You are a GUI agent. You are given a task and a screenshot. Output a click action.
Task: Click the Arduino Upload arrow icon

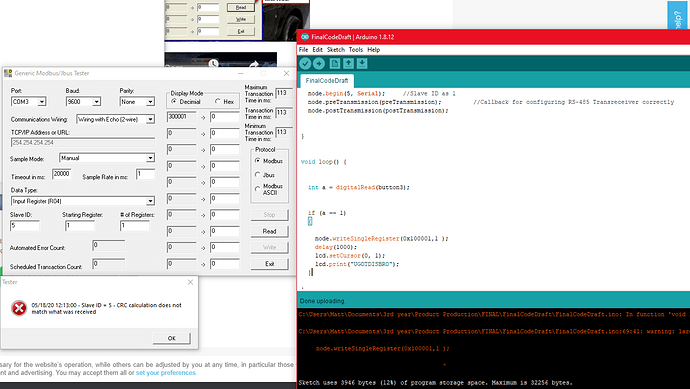tap(319, 64)
